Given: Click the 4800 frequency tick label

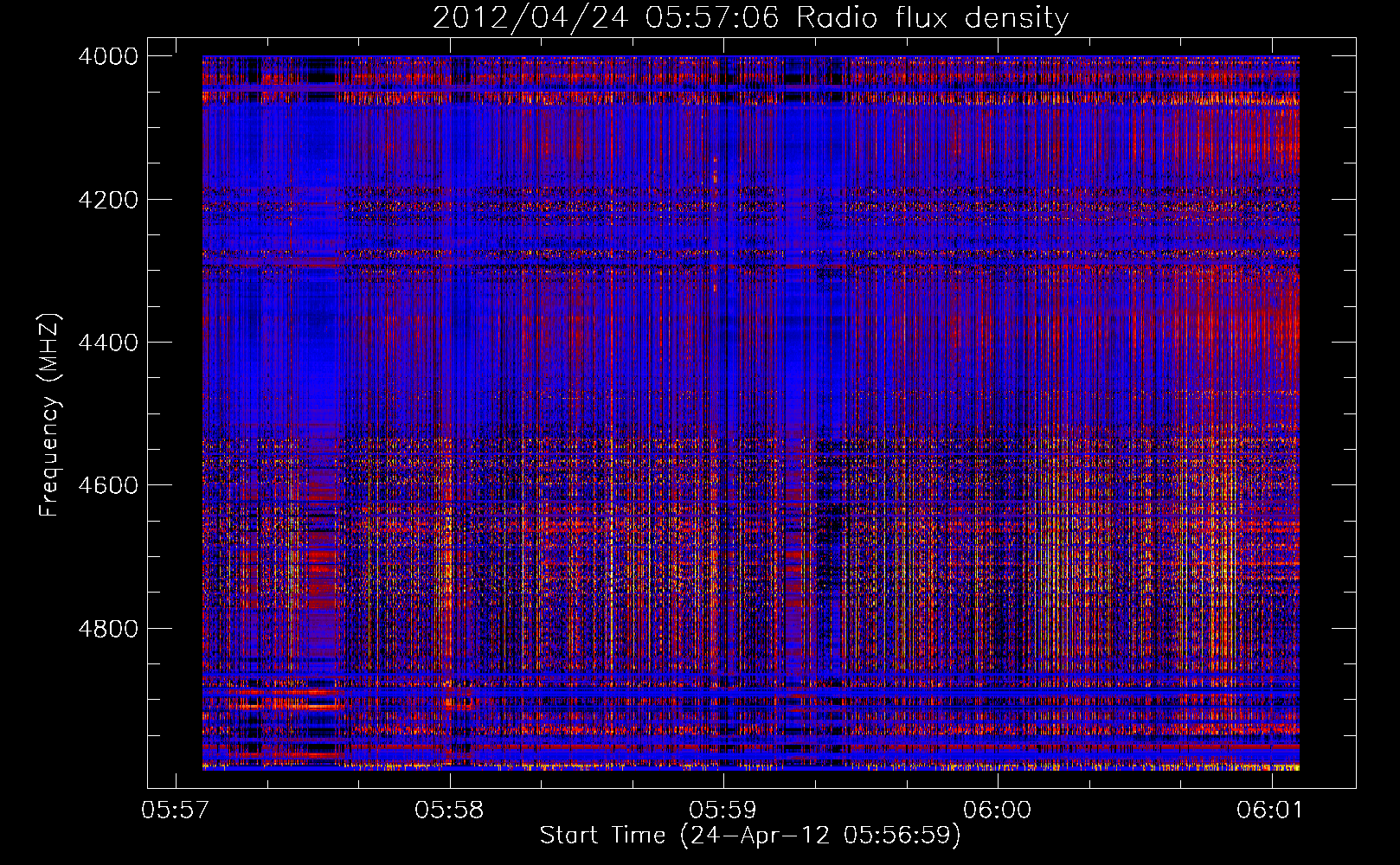Looking at the screenshot, I should click(x=108, y=629).
